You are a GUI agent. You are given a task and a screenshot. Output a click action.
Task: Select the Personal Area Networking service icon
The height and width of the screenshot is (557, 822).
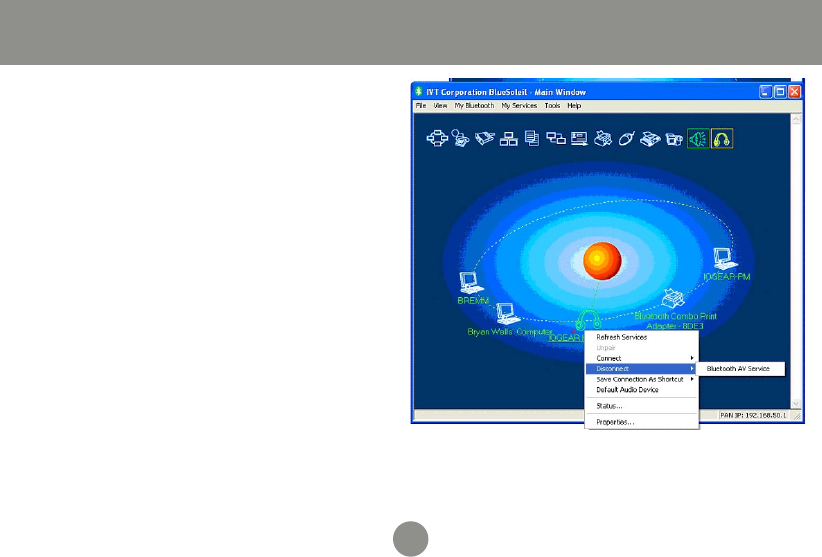tap(437, 138)
